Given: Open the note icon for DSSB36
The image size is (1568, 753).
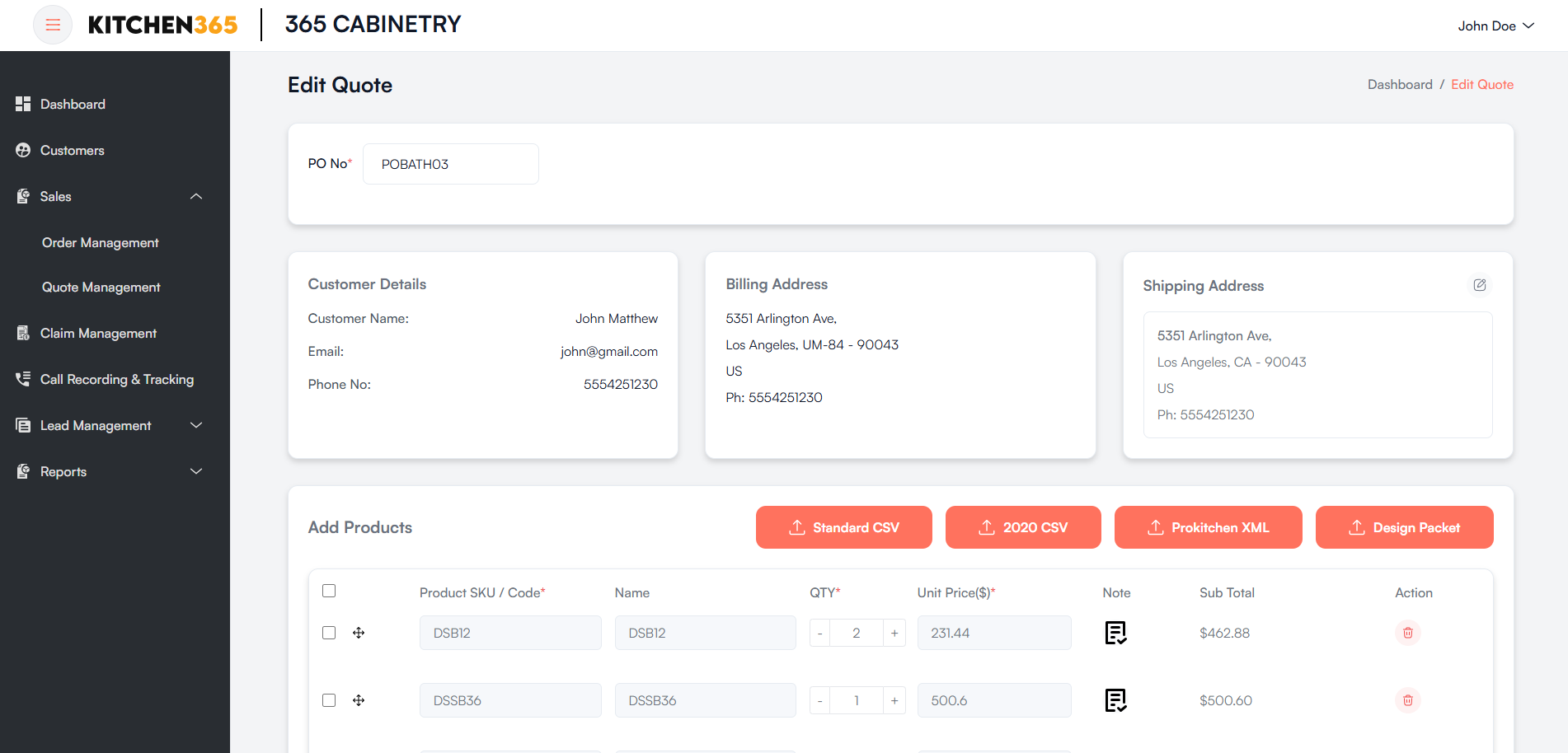Looking at the screenshot, I should pyautogui.click(x=1115, y=700).
